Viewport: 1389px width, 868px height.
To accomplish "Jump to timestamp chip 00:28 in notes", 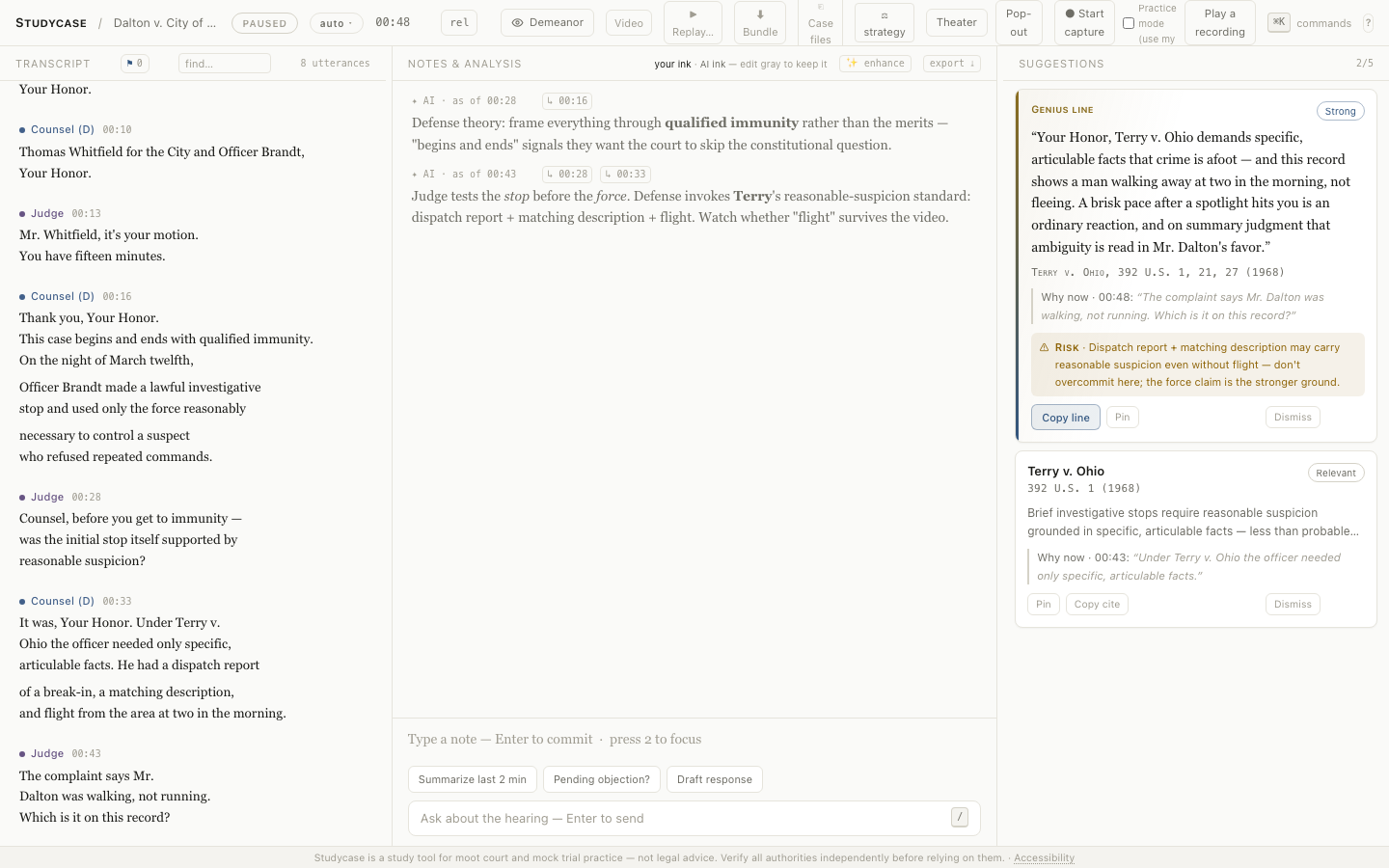I will 567,174.
